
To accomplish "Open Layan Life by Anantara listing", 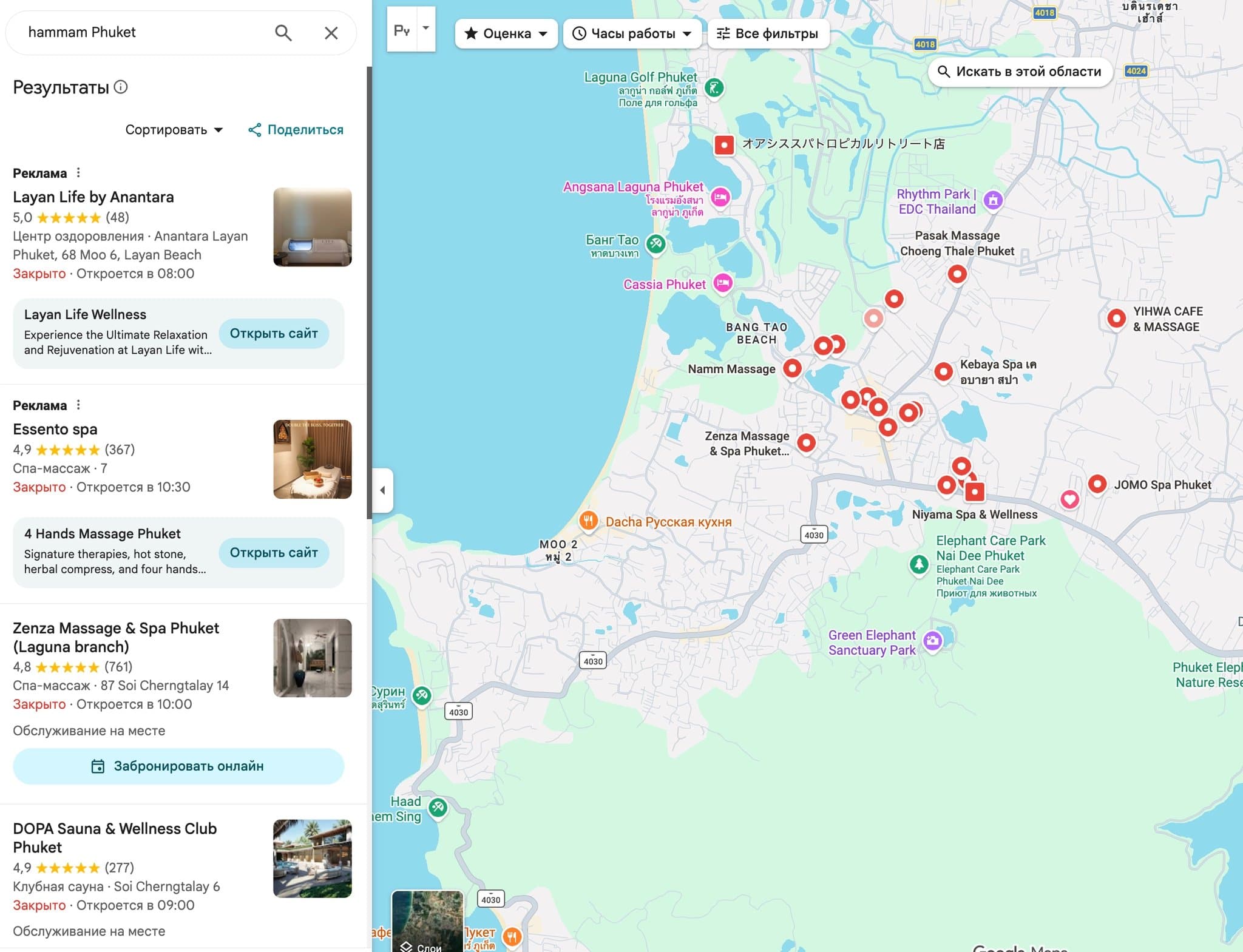I will point(93,197).
